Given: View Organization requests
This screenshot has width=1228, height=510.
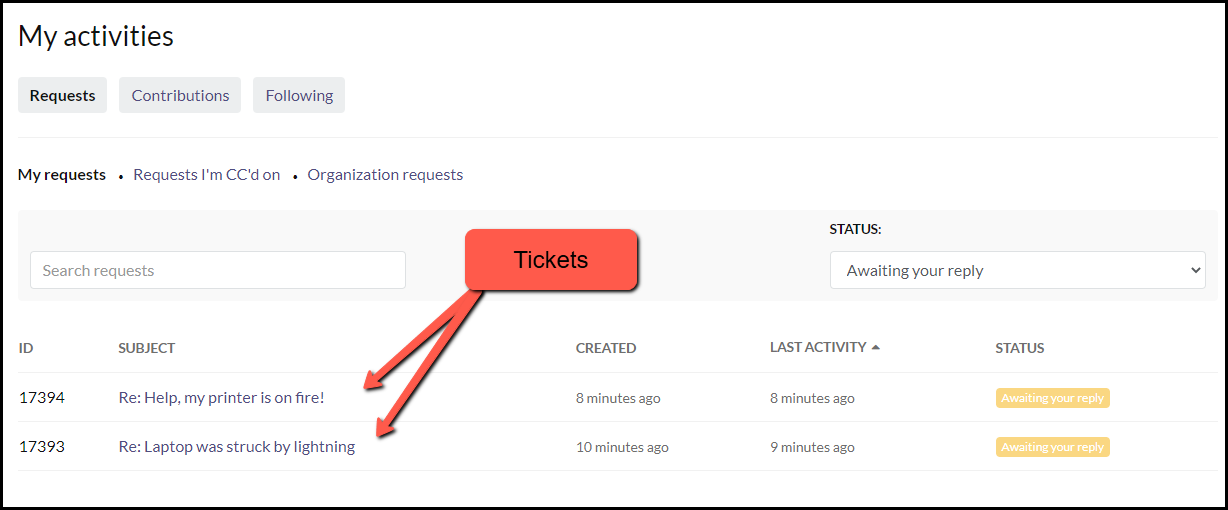Looking at the screenshot, I should [385, 174].
